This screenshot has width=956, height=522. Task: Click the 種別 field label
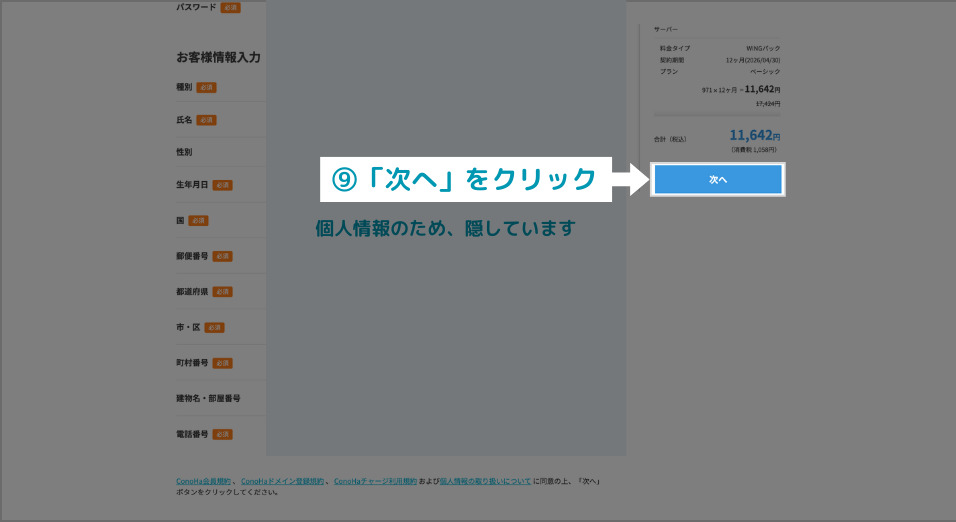(x=184, y=87)
